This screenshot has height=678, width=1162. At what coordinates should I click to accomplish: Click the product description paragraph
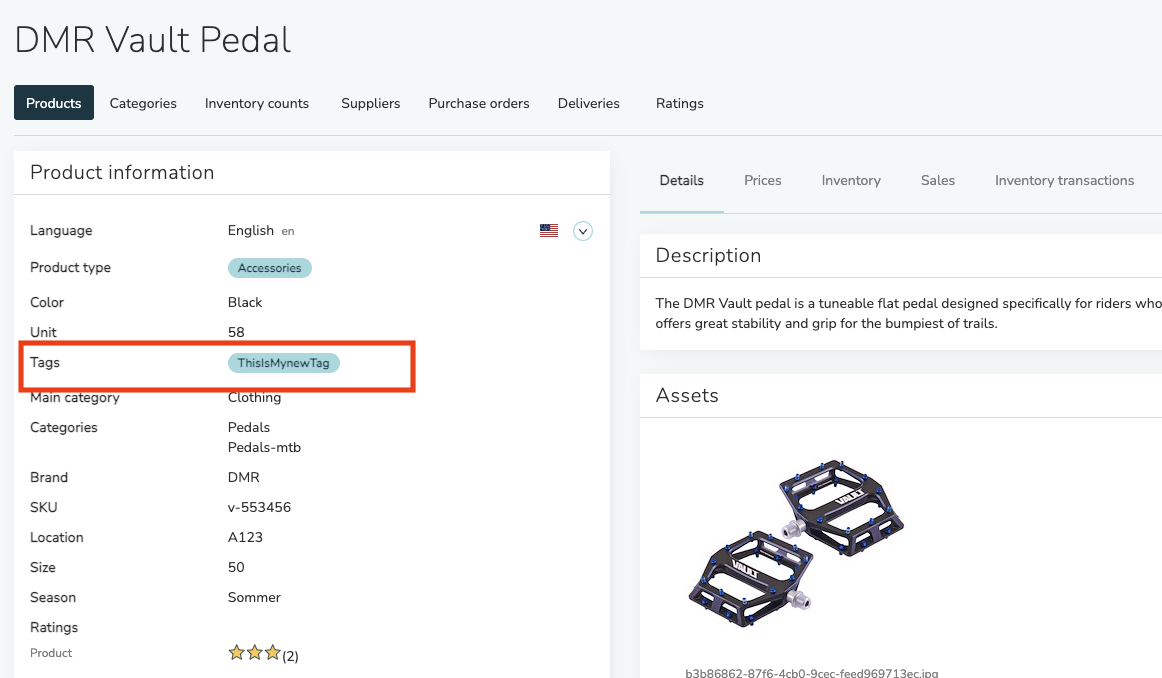pyautogui.click(x=909, y=313)
